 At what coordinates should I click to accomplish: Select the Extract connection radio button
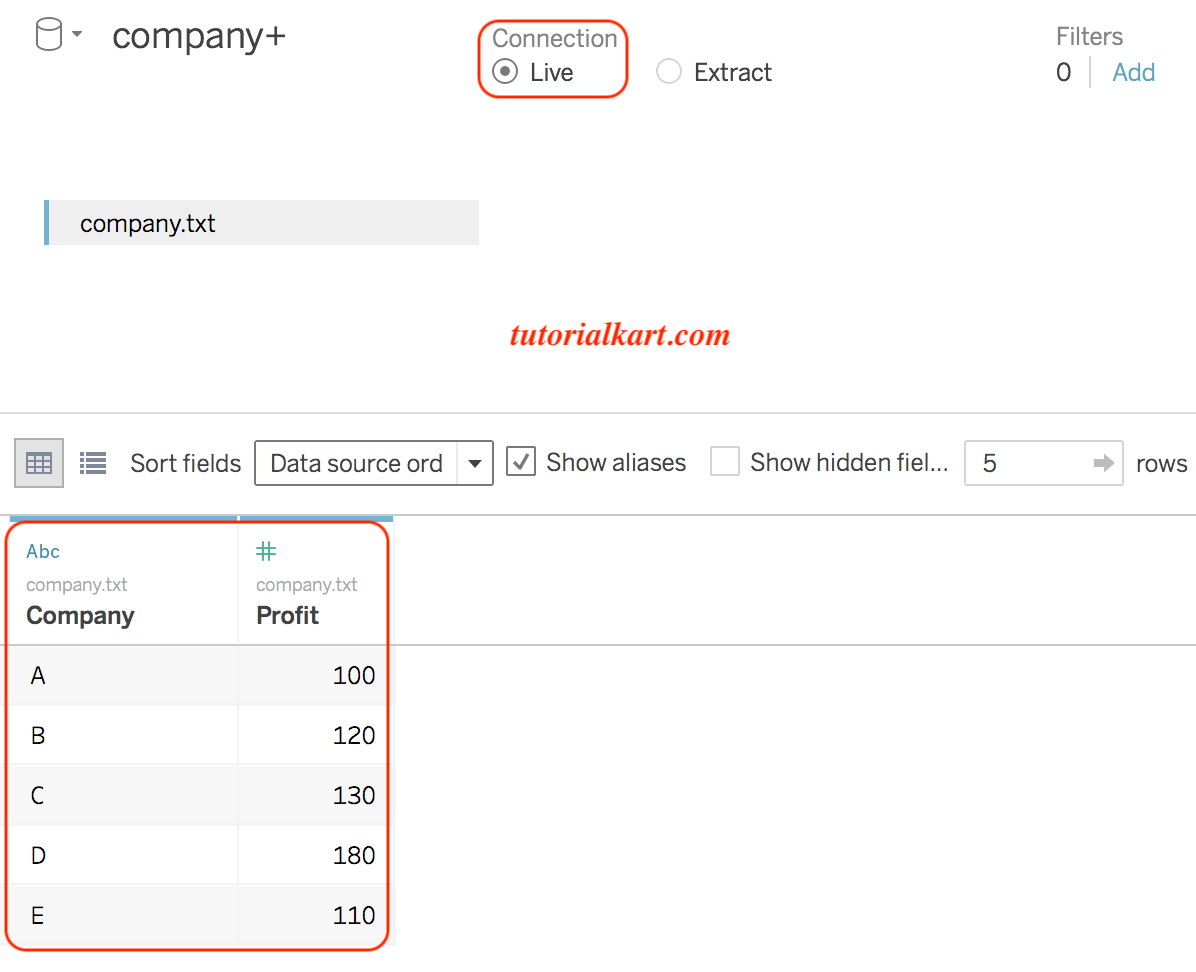pyautogui.click(x=668, y=72)
